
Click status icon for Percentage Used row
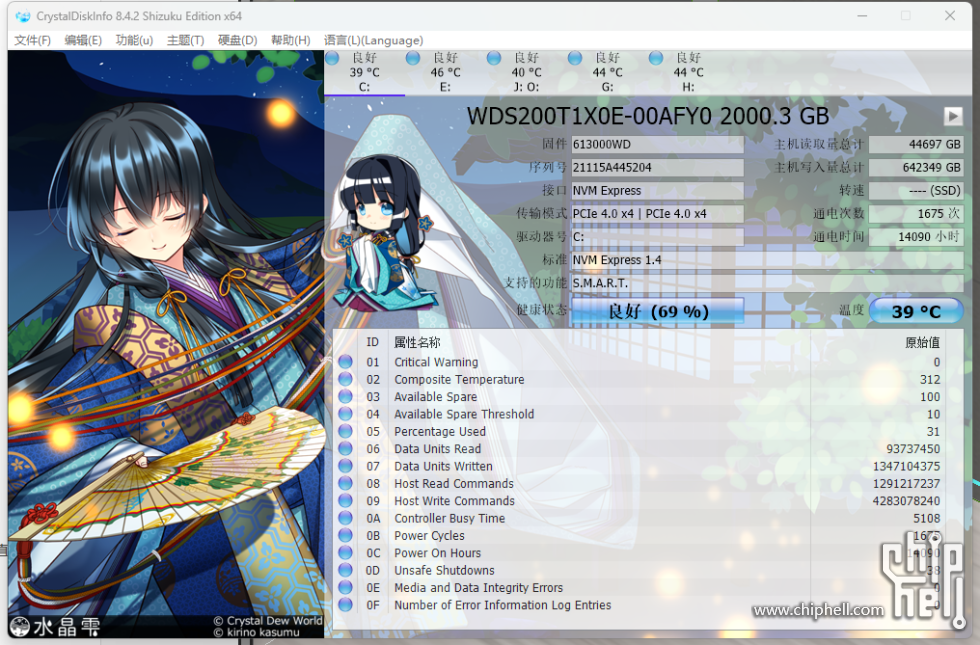(346, 431)
